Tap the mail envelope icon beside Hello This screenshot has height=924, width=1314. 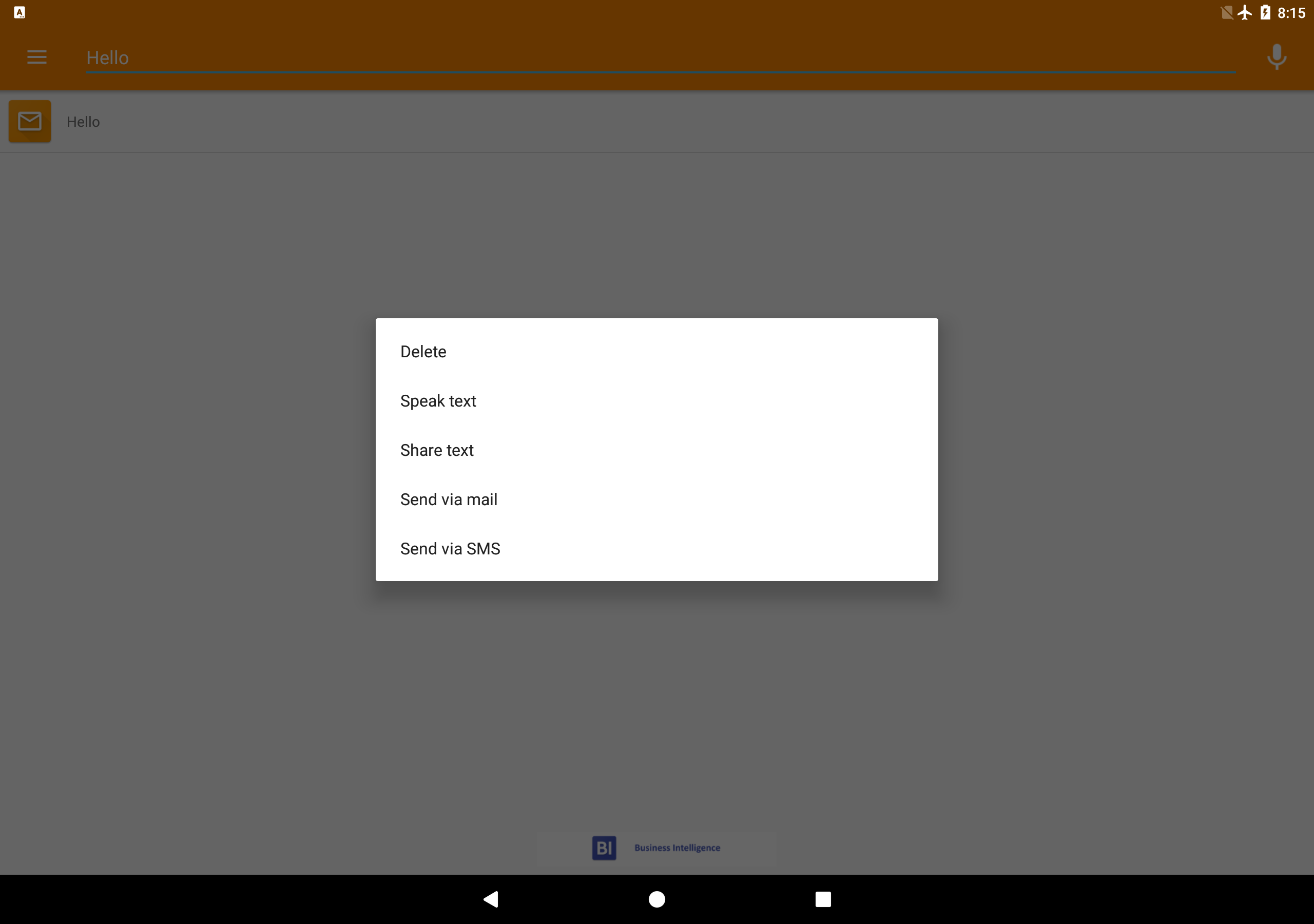30,121
